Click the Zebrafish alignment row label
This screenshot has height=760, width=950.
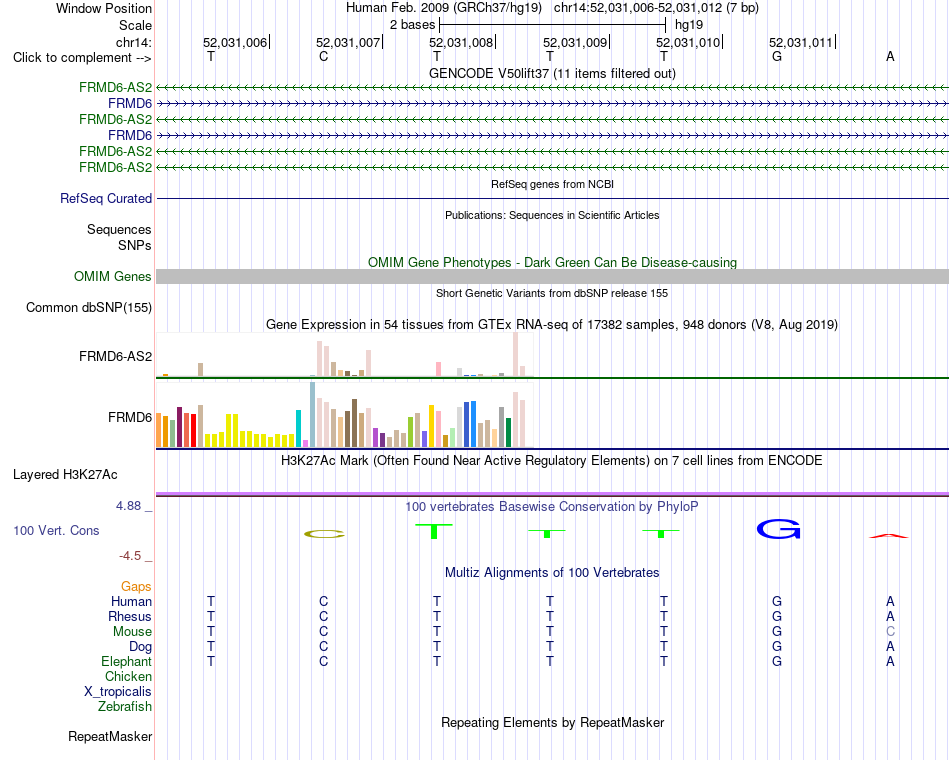pos(125,706)
